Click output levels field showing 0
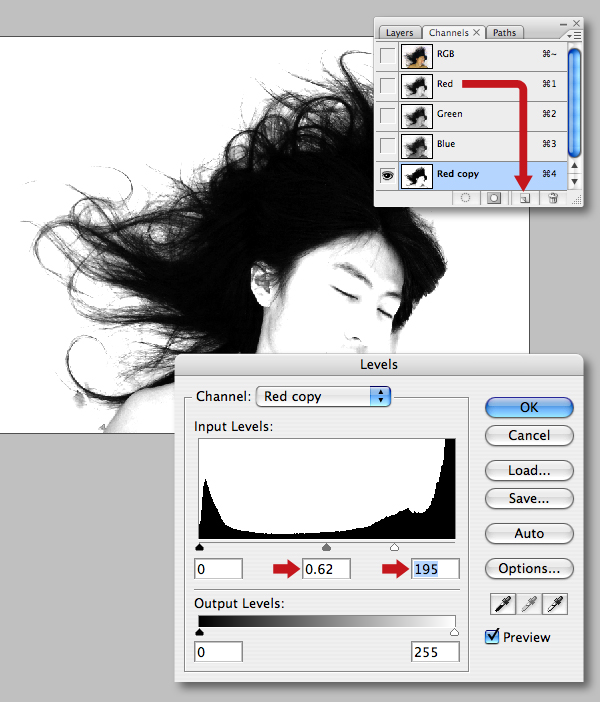Image resolution: width=600 pixels, height=702 pixels. (x=219, y=652)
